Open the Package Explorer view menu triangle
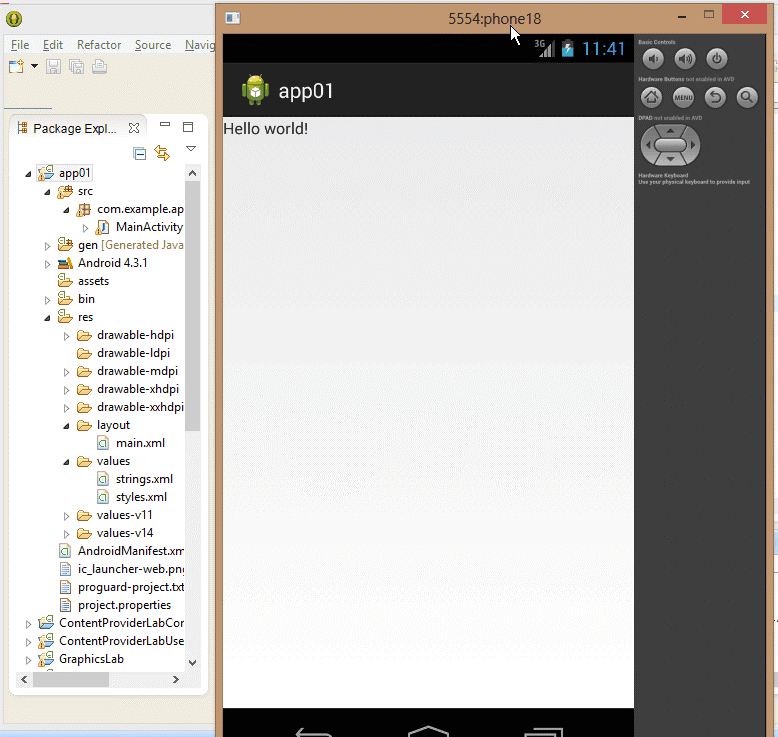Image resolution: width=778 pixels, height=737 pixels. click(191, 149)
